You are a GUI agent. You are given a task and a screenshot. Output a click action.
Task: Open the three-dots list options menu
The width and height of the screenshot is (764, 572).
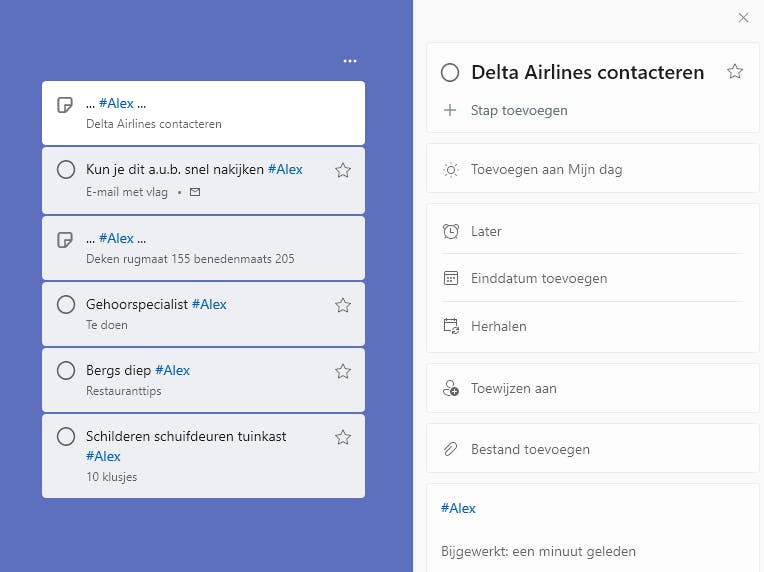(349, 61)
